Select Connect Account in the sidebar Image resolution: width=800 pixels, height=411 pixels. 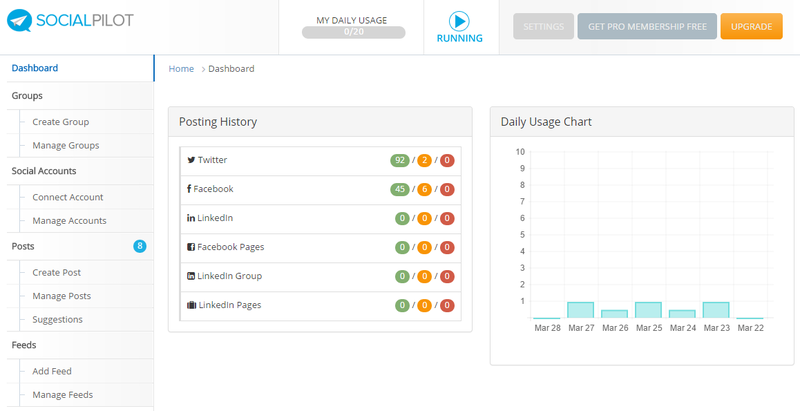(x=68, y=197)
